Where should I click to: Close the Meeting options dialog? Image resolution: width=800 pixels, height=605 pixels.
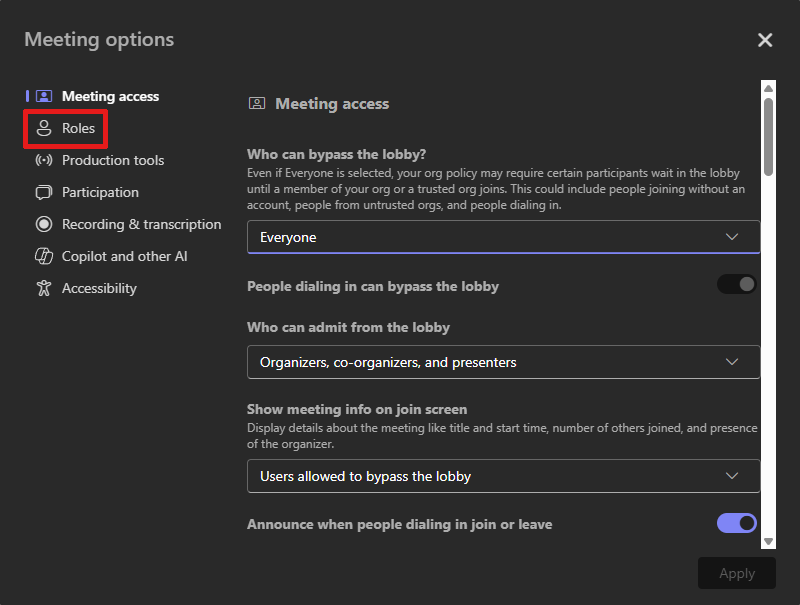tap(765, 40)
